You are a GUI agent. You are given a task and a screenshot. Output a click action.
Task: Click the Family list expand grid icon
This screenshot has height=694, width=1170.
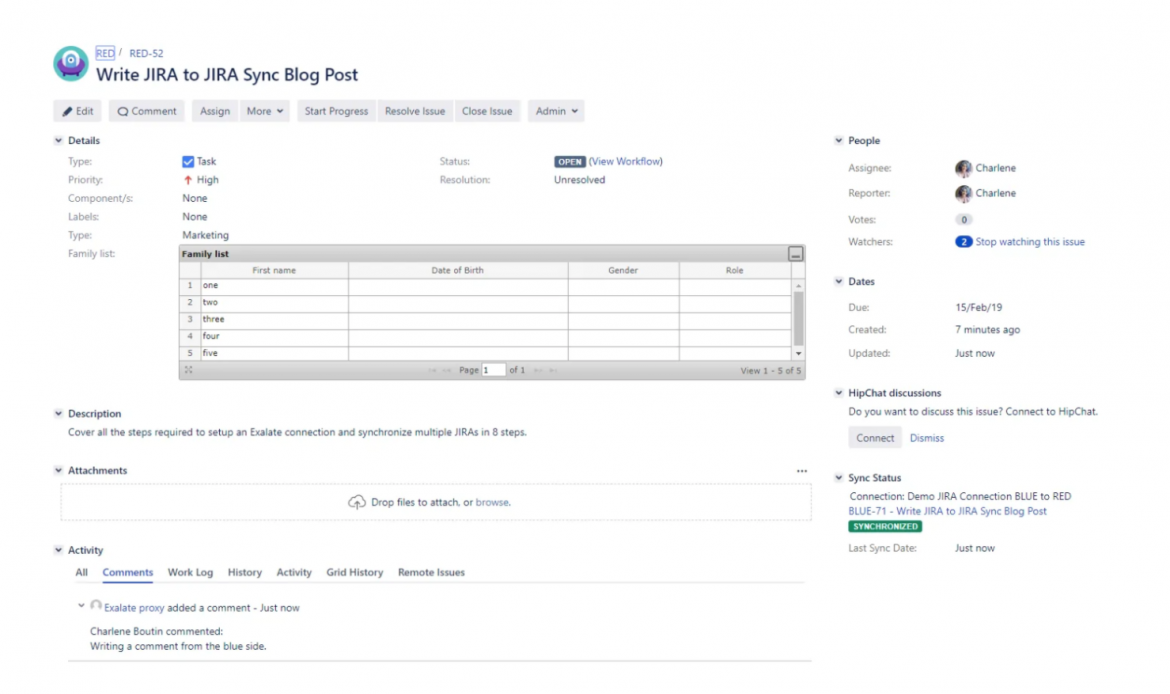189,370
